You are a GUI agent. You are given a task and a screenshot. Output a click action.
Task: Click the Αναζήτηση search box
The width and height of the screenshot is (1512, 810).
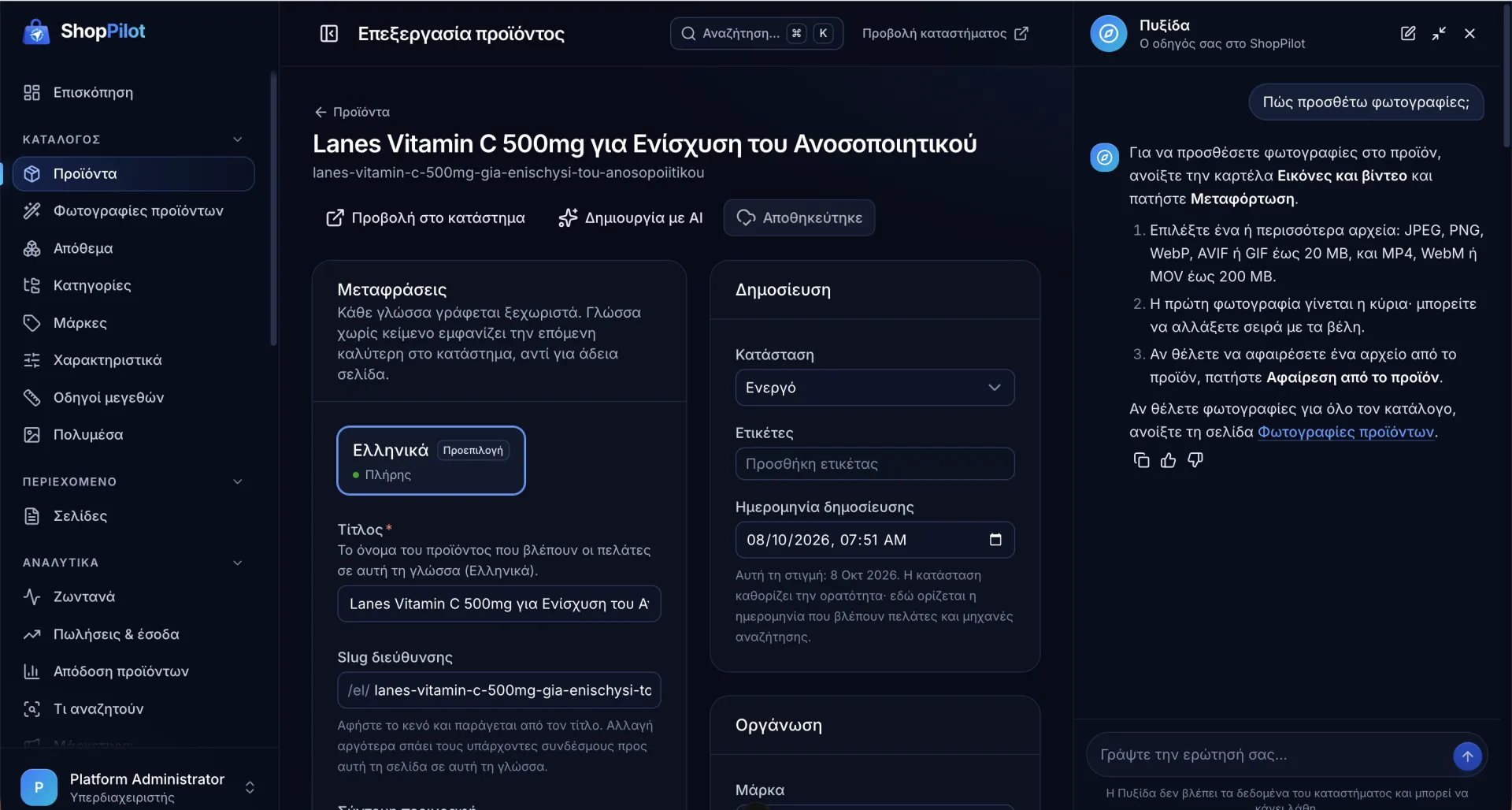coord(756,33)
